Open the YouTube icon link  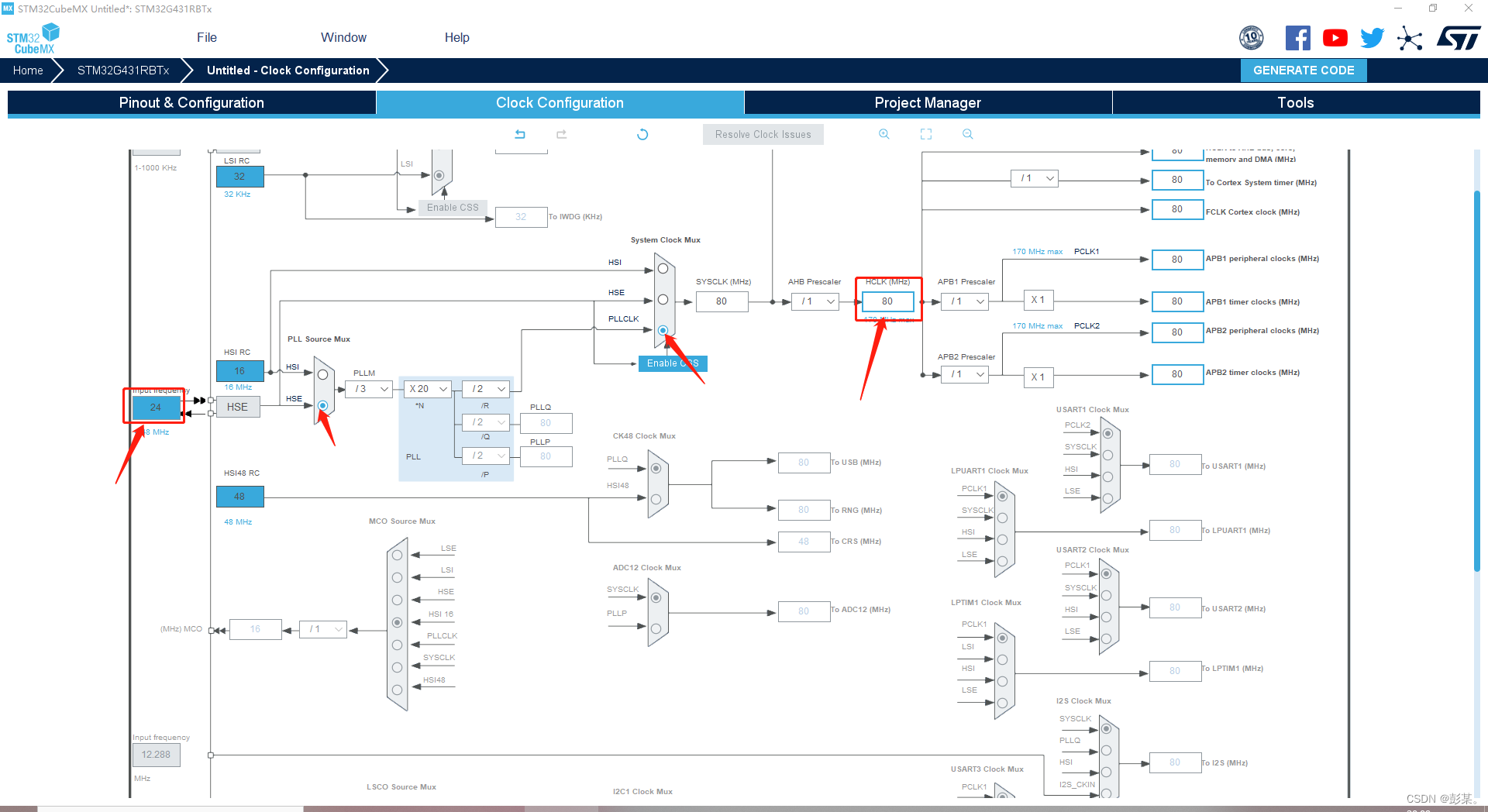point(1335,38)
